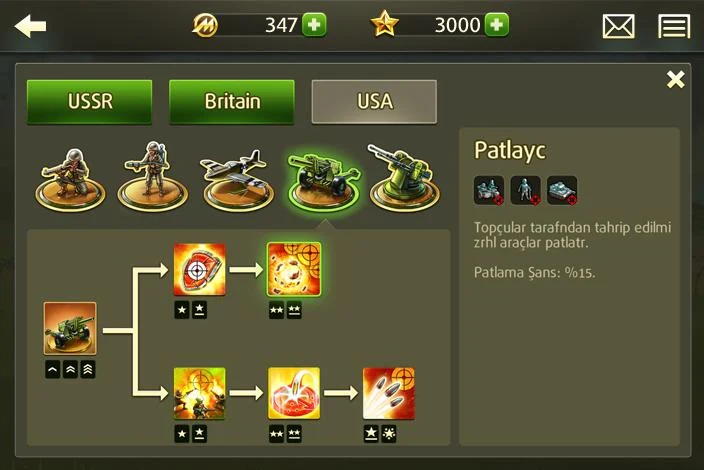Close the upgrade panel with X
Viewport: 704px width, 470px height.
pyautogui.click(x=675, y=79)
